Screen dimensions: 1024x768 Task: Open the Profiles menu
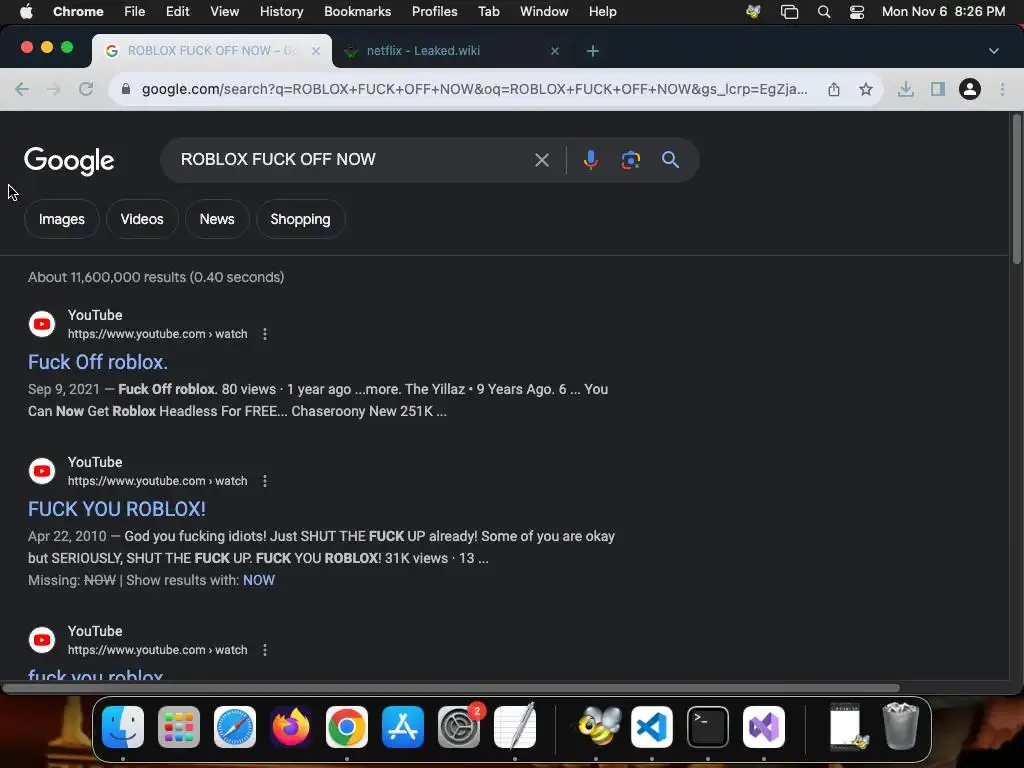coord(434,12)
